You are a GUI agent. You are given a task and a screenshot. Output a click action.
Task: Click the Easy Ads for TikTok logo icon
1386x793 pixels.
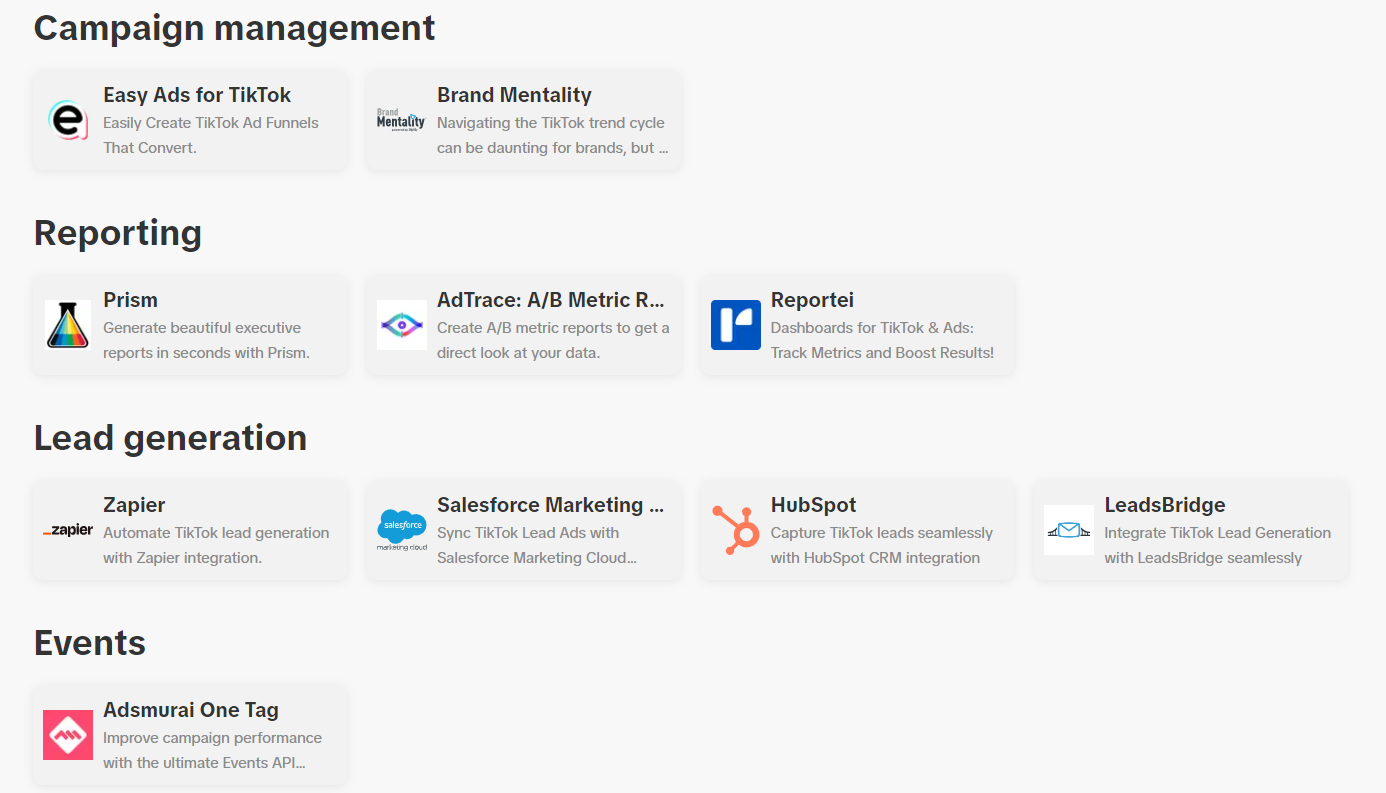point(68,120)
